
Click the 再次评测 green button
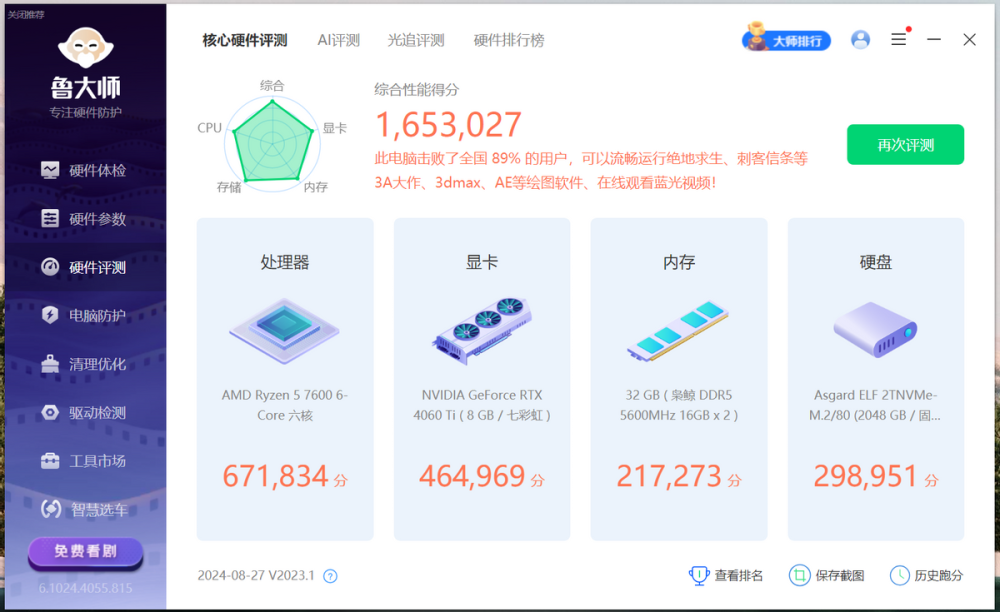pos(905,145)
